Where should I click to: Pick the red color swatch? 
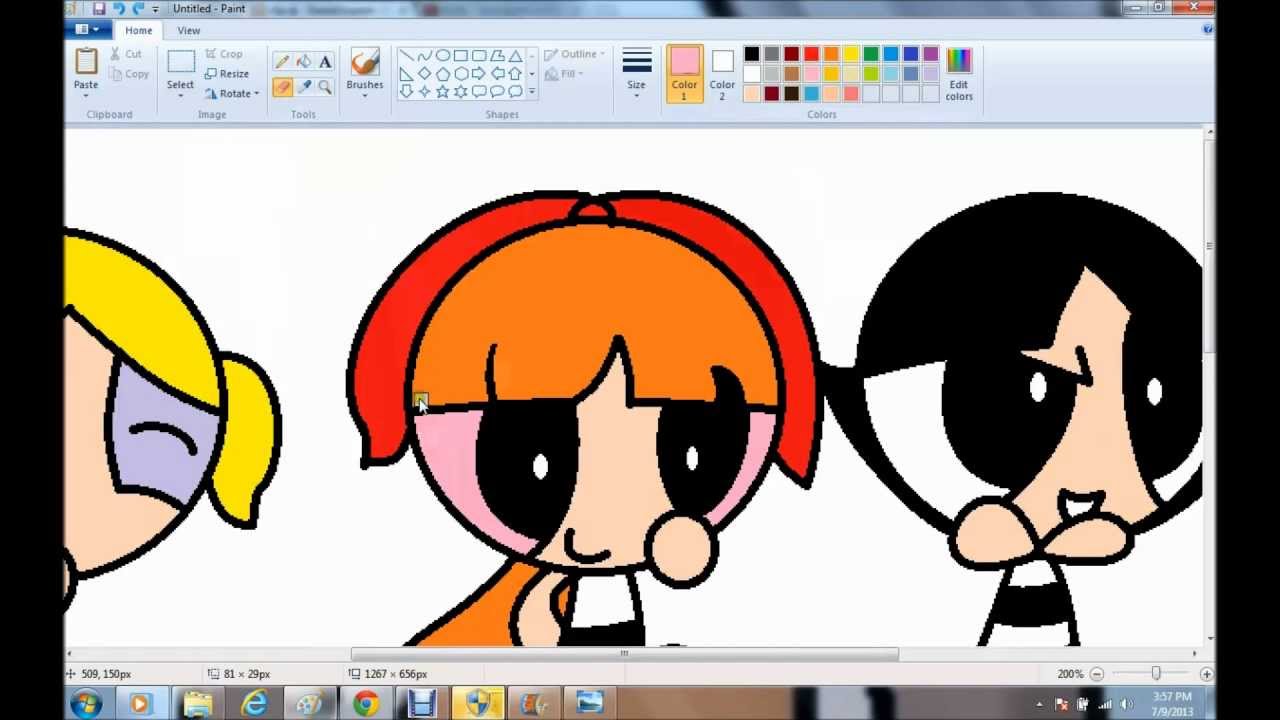click(811, 54)
